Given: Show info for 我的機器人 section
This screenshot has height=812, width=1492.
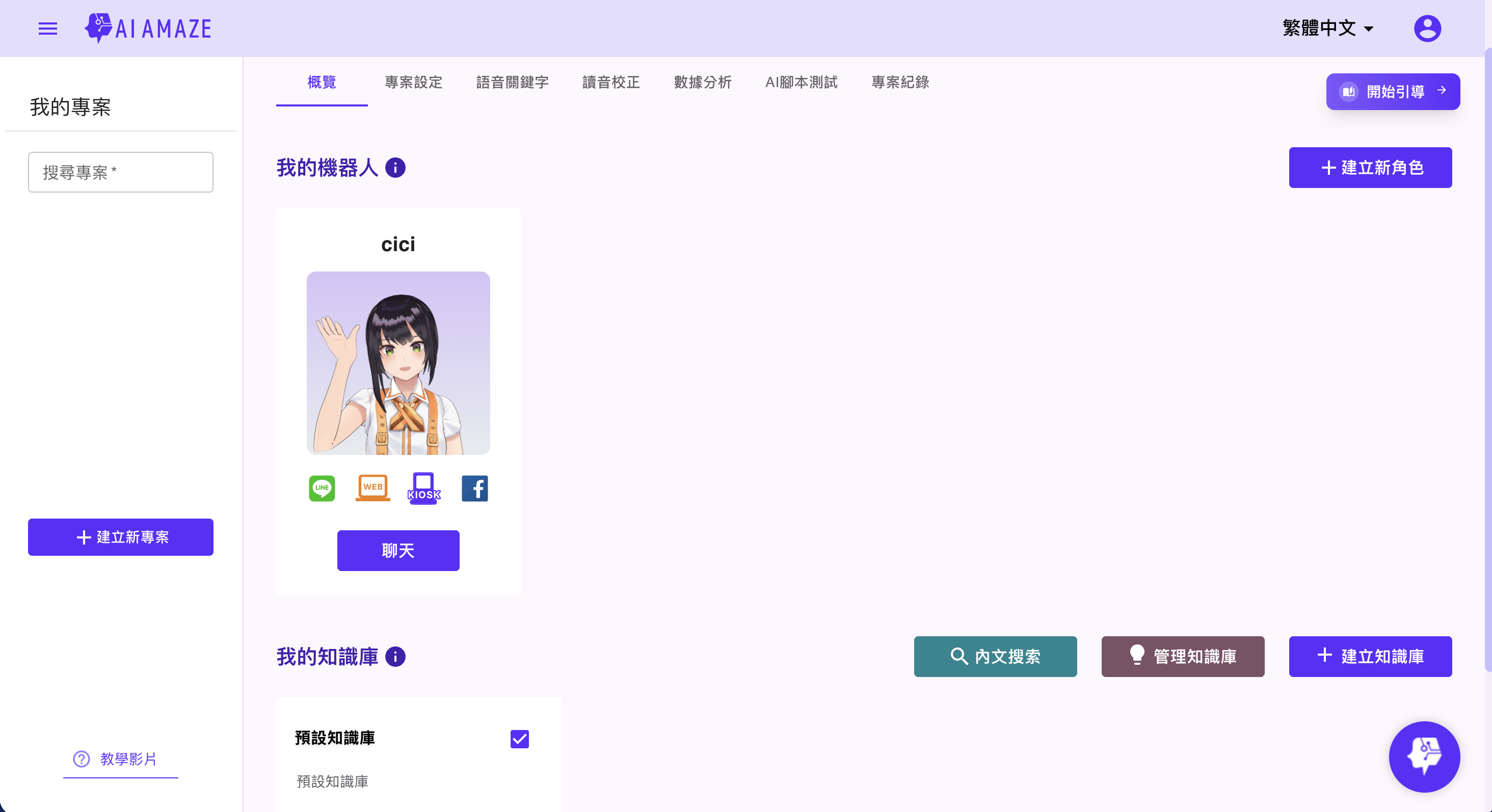Looking at the screenshot, I should tap(395, 168).
